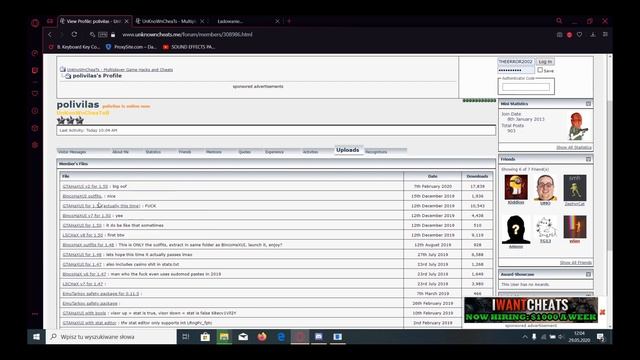Go back with the browser back arrow
640x360 pixels.
point(50,35)
